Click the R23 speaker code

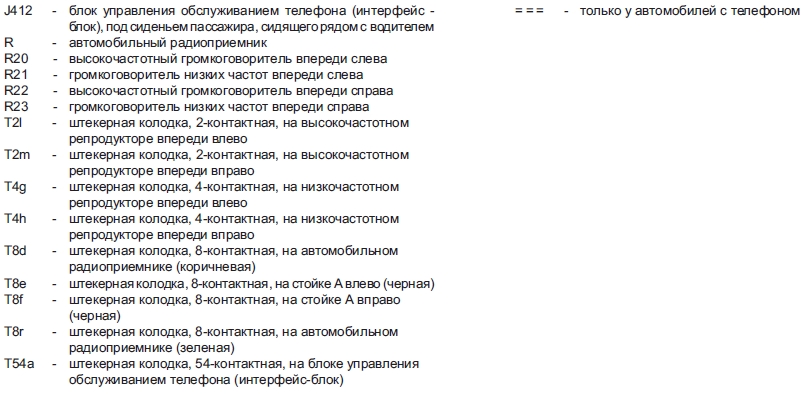coord(16,107)
